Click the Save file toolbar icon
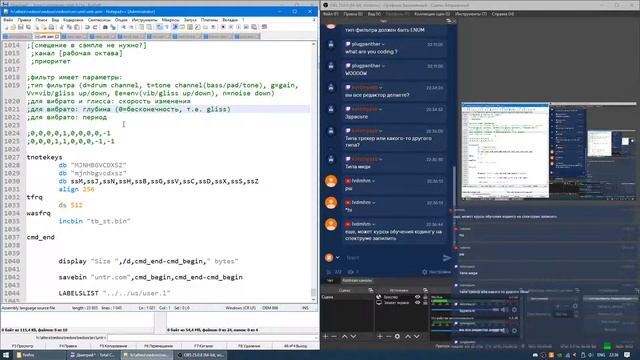This screenshot has width=640, height=360. (21, 27)
